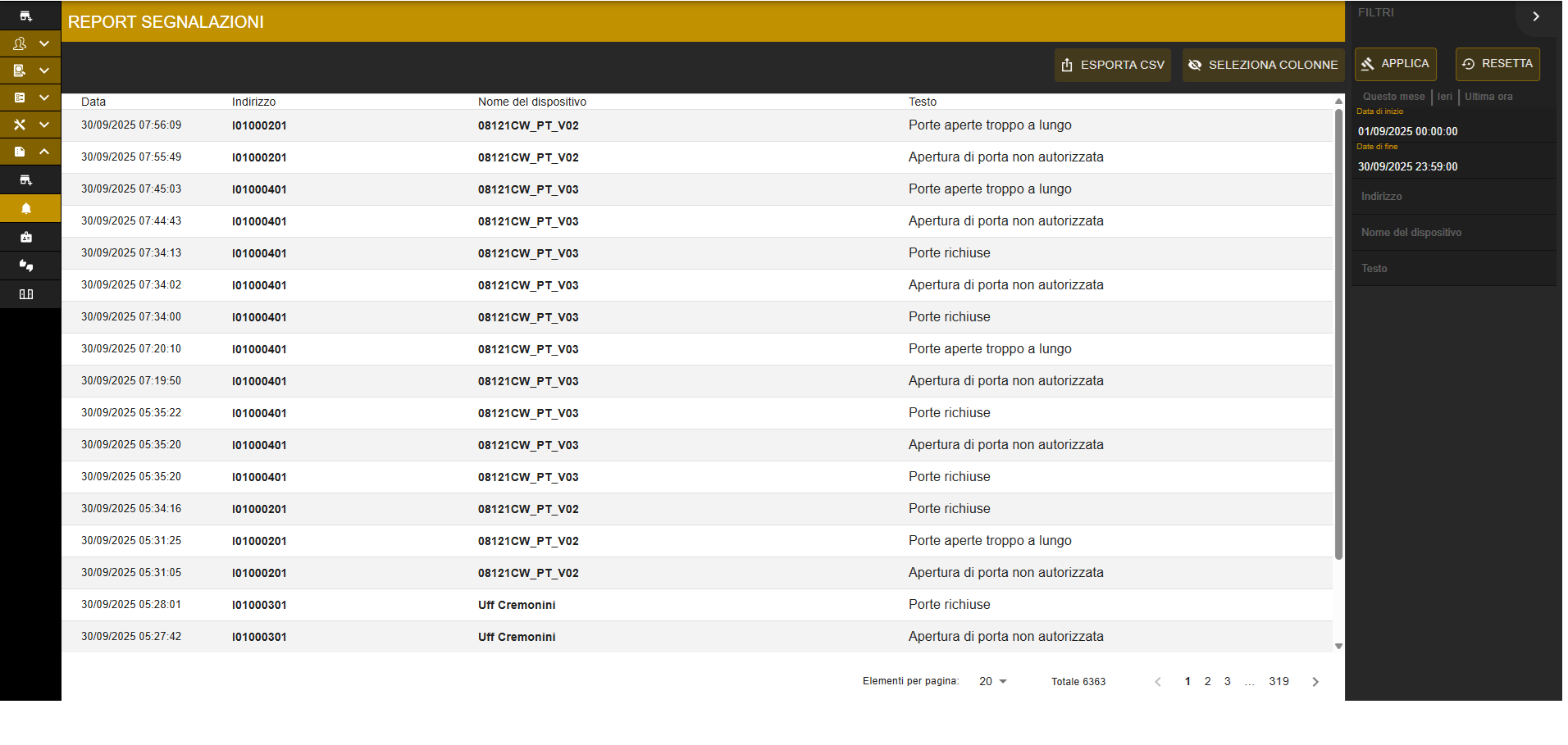Select the Ultima ora quick filter
The image size is (1568, 745).
click(x=1488, y=97)
